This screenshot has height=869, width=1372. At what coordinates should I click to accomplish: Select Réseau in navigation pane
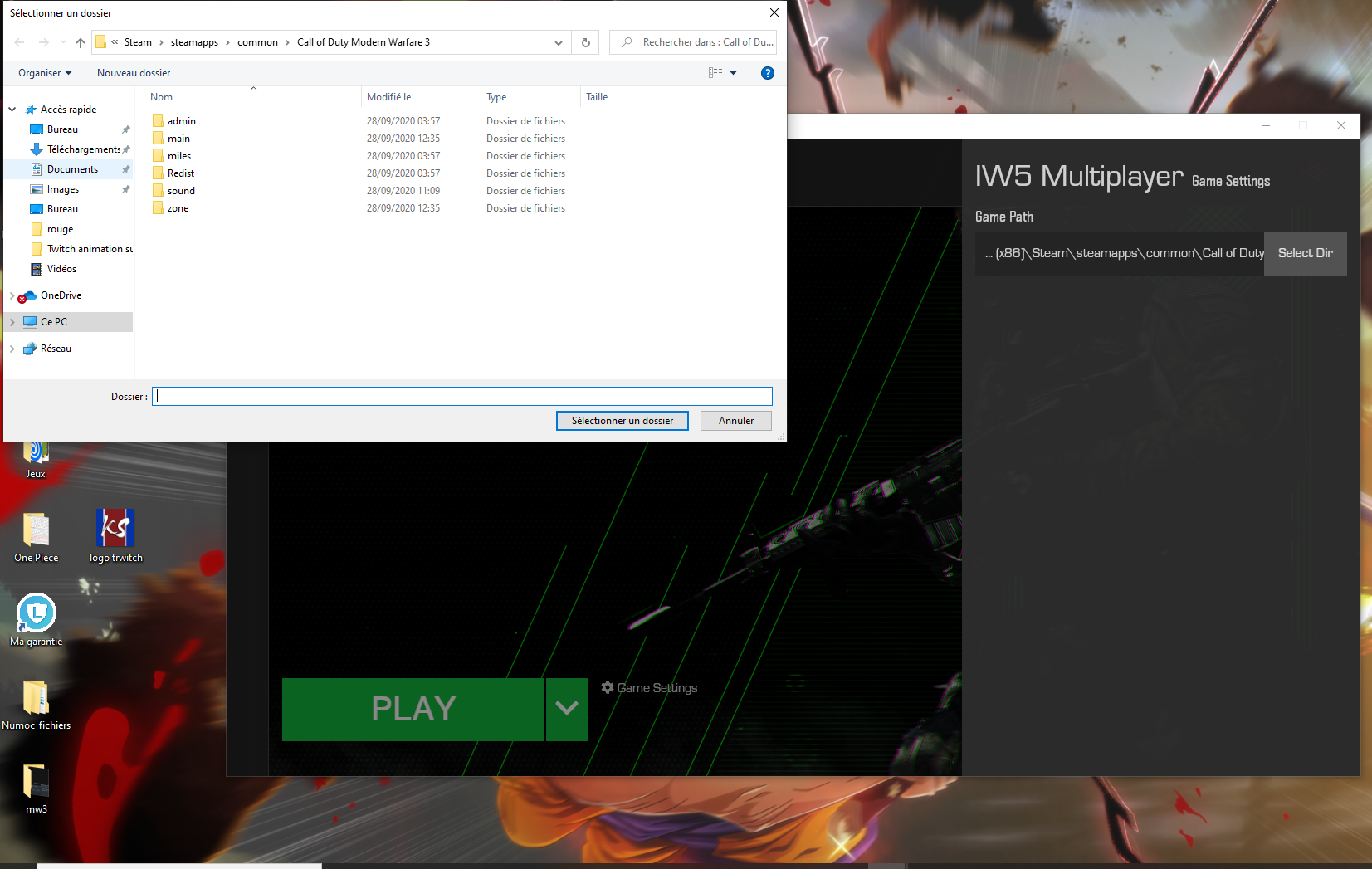tap(56, 349)
